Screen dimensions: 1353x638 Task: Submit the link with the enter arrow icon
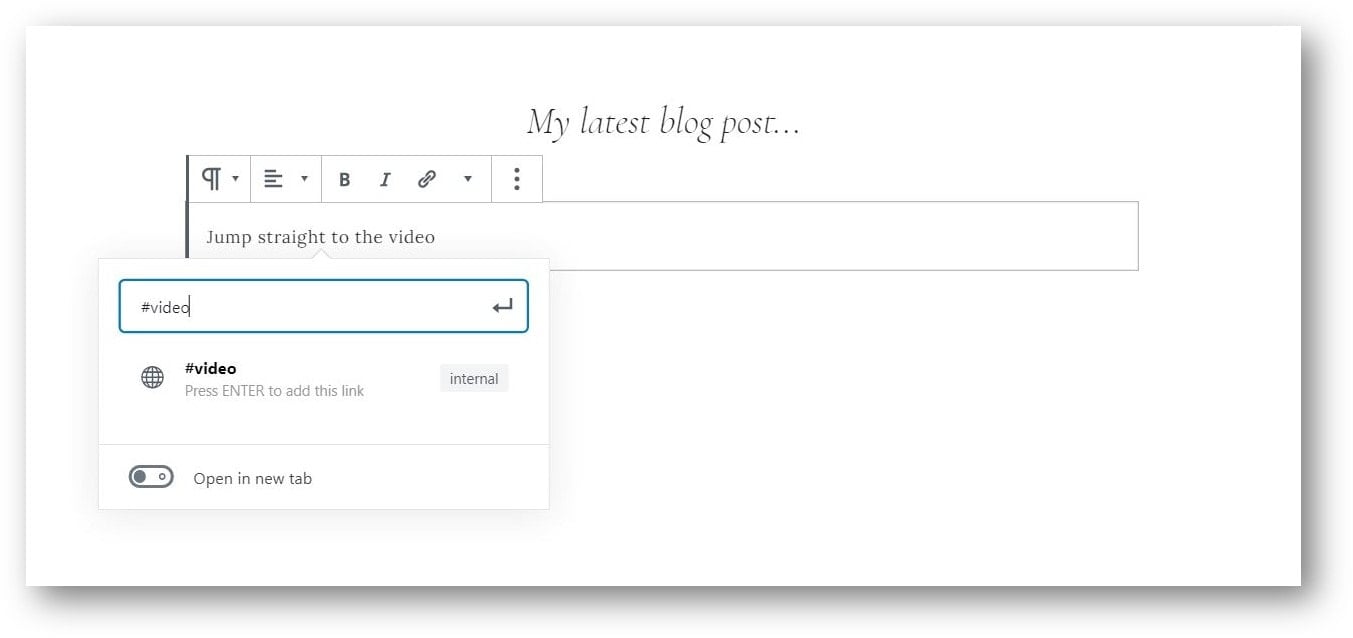[x=502, y=306]
